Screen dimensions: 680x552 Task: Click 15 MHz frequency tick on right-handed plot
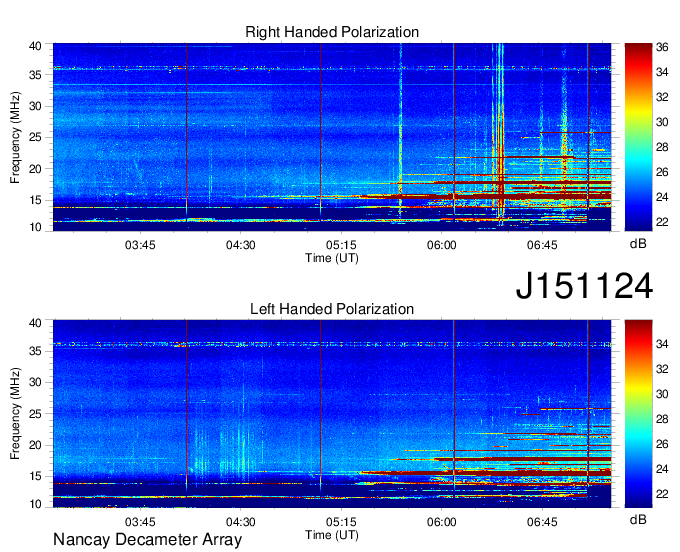(x=35, y=200)
